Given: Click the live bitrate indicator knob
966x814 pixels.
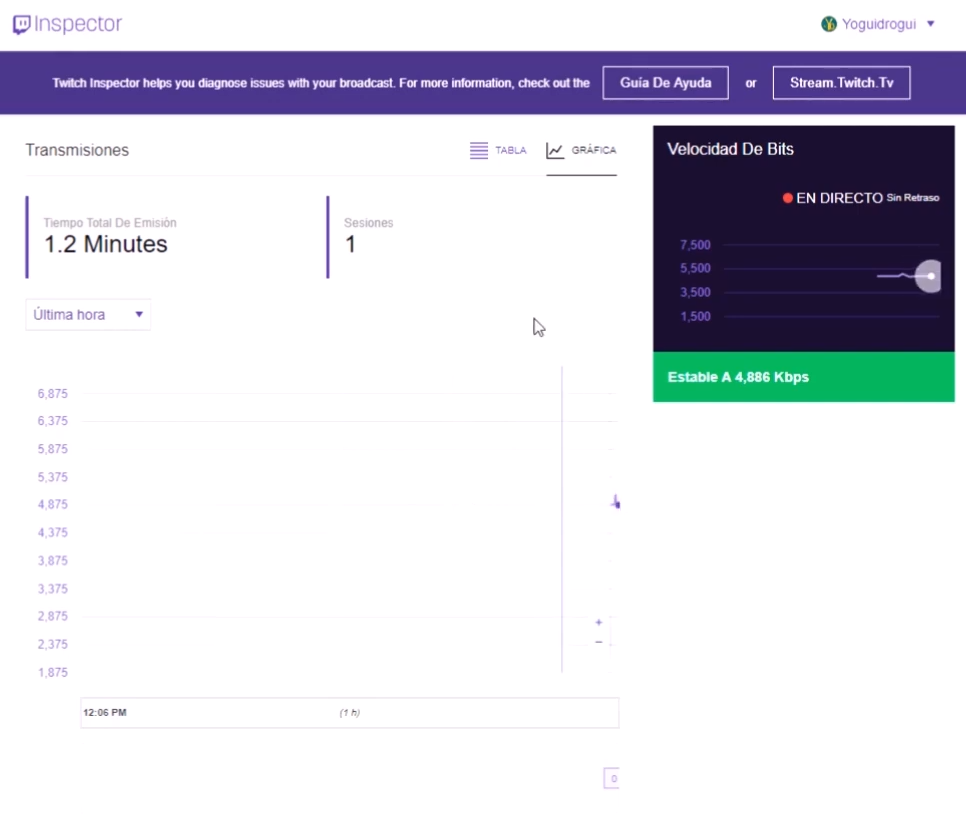Looking at the screenshot, I should [x=930, y=276].
